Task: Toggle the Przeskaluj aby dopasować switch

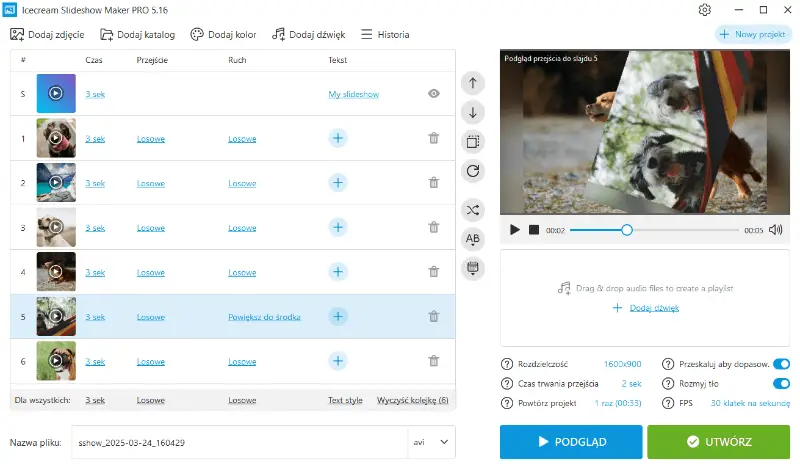Action: coord(781,364)
